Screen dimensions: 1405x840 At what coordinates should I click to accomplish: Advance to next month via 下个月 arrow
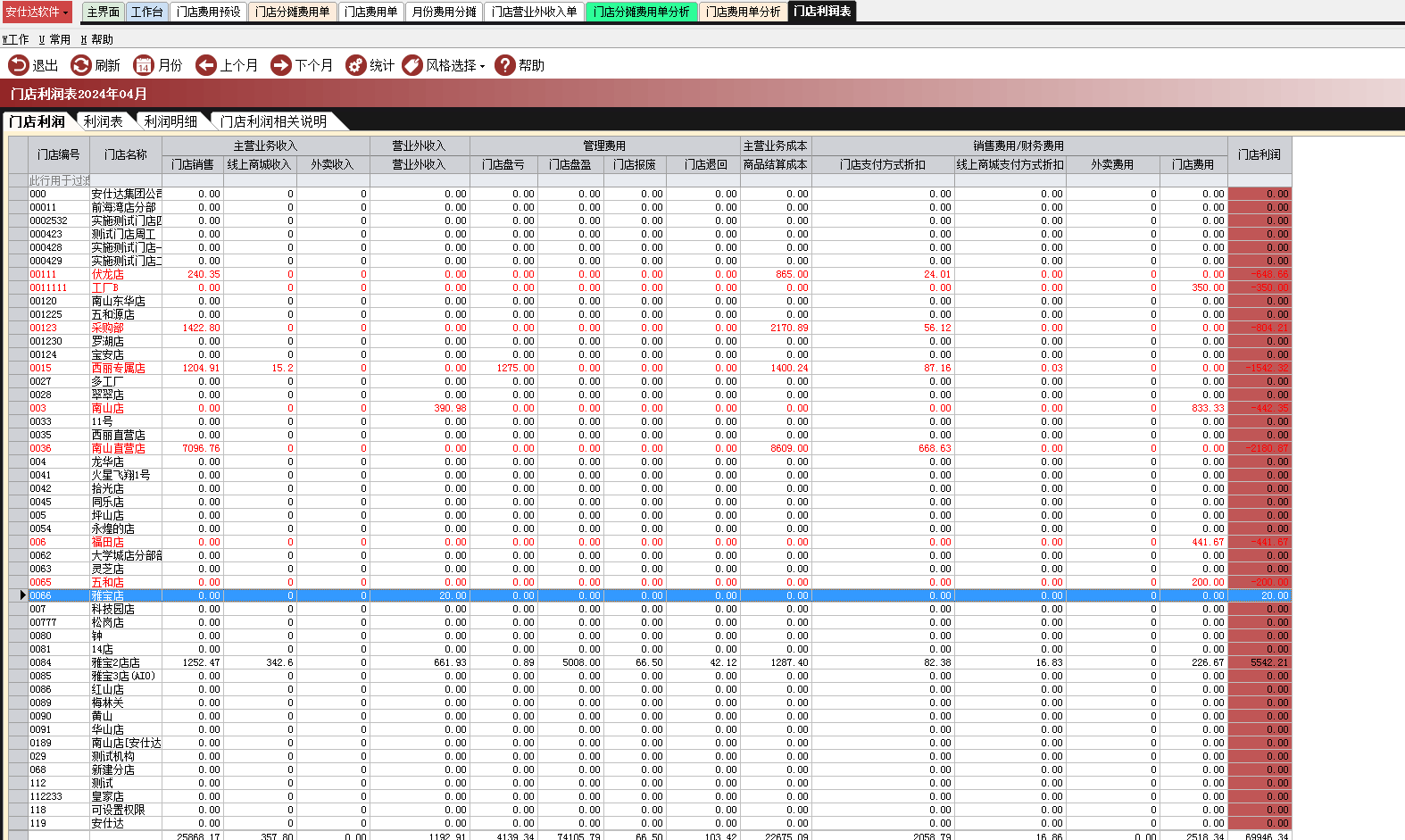click(281, 65)
